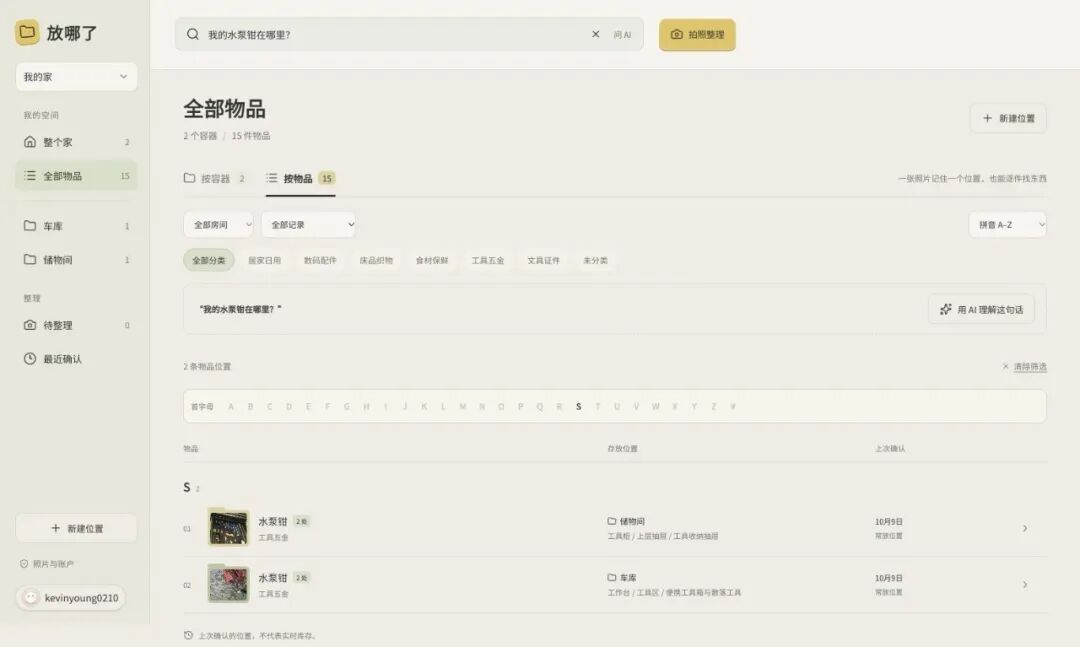Viewport: 1080px width, 647px height.
Task: Open the 车库 folder in the sidebar
Action: click(76, 226)
